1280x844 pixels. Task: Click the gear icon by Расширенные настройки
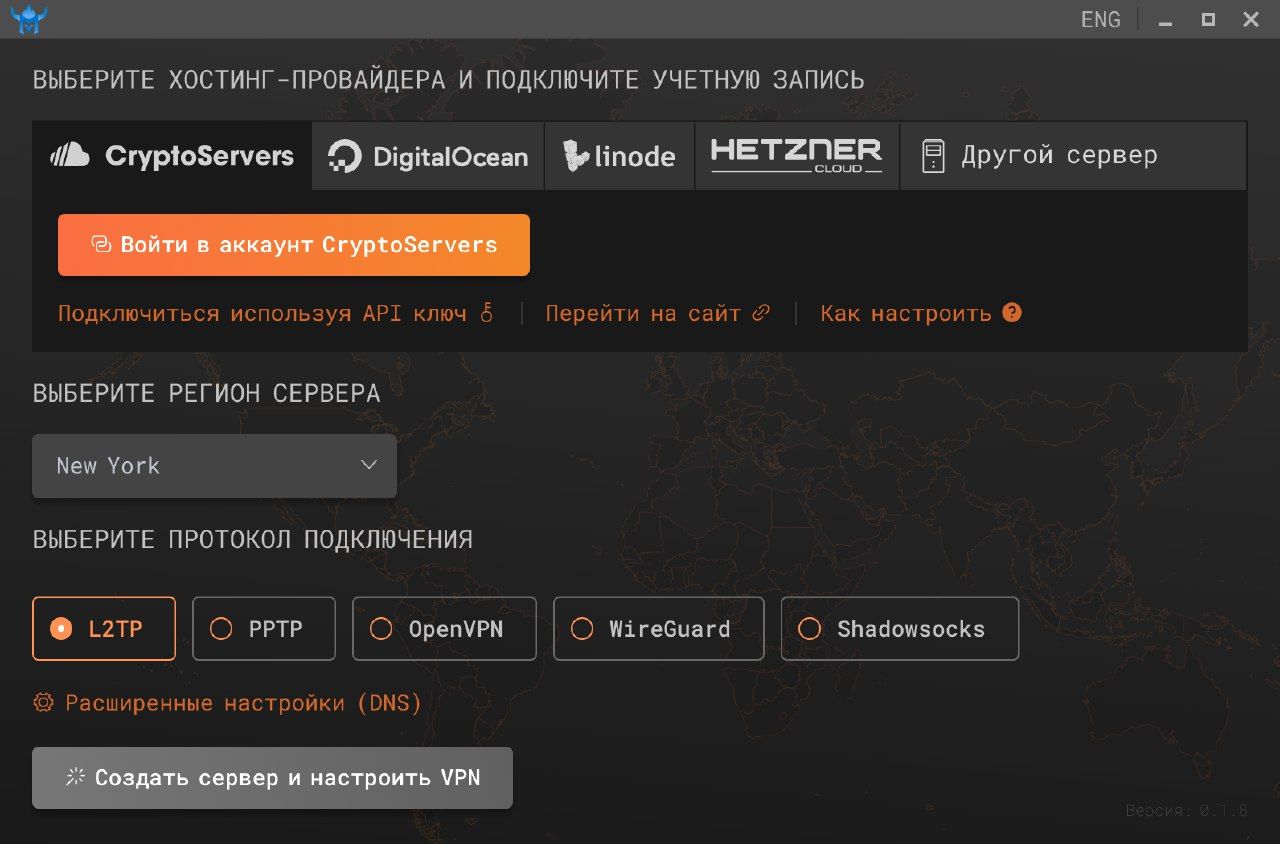click(x=43, y=702)
